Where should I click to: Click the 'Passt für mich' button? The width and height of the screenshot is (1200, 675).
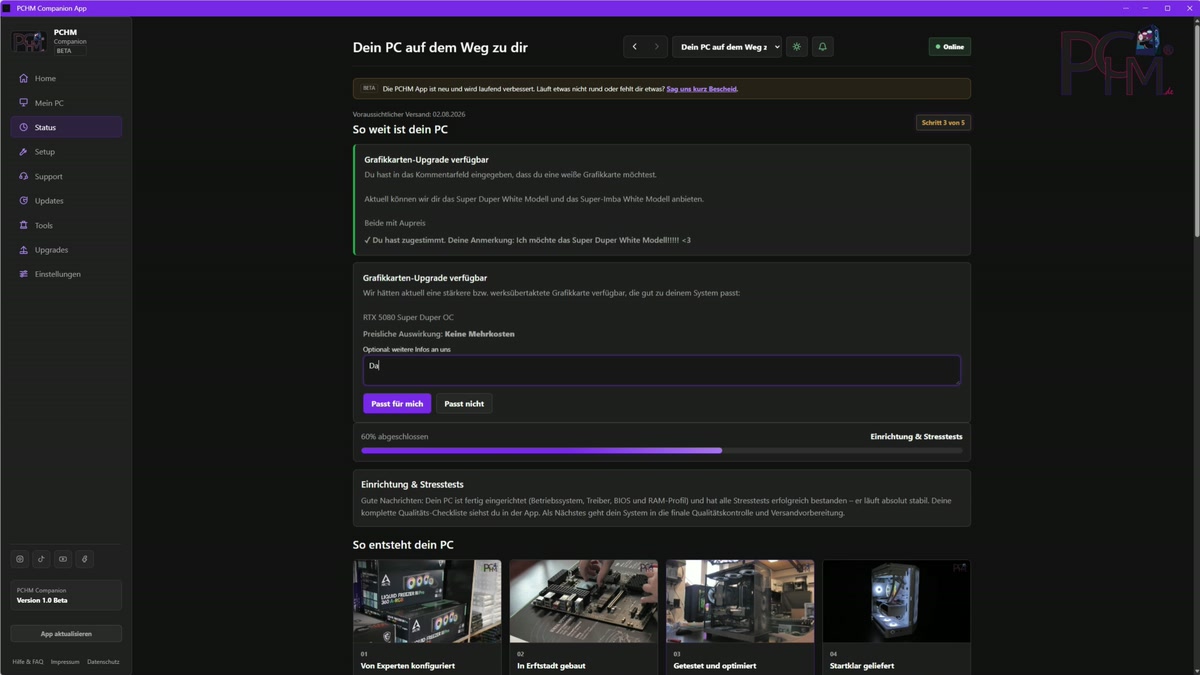pos(397,404)
